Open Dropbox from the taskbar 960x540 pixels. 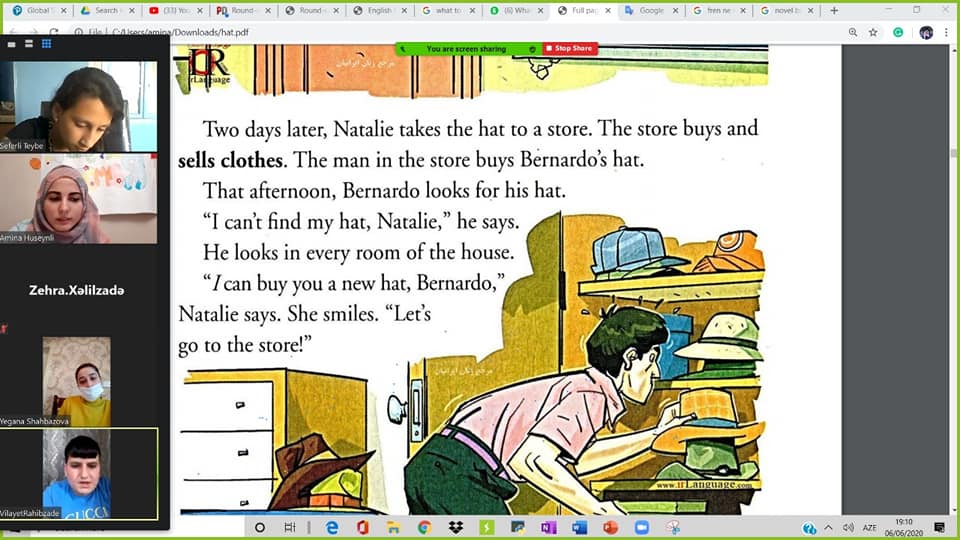click(x=456, y=527)
